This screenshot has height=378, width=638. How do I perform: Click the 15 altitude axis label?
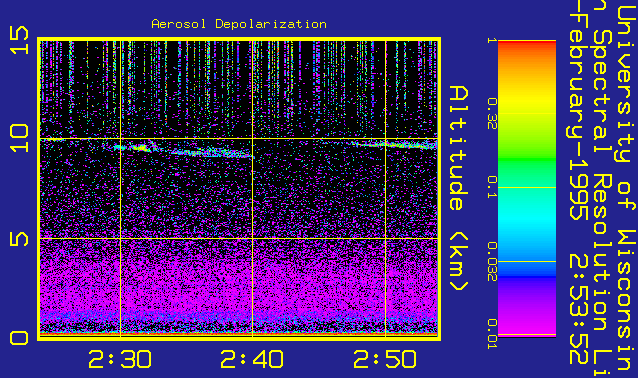pyautogui.click(x=20, y=40)
